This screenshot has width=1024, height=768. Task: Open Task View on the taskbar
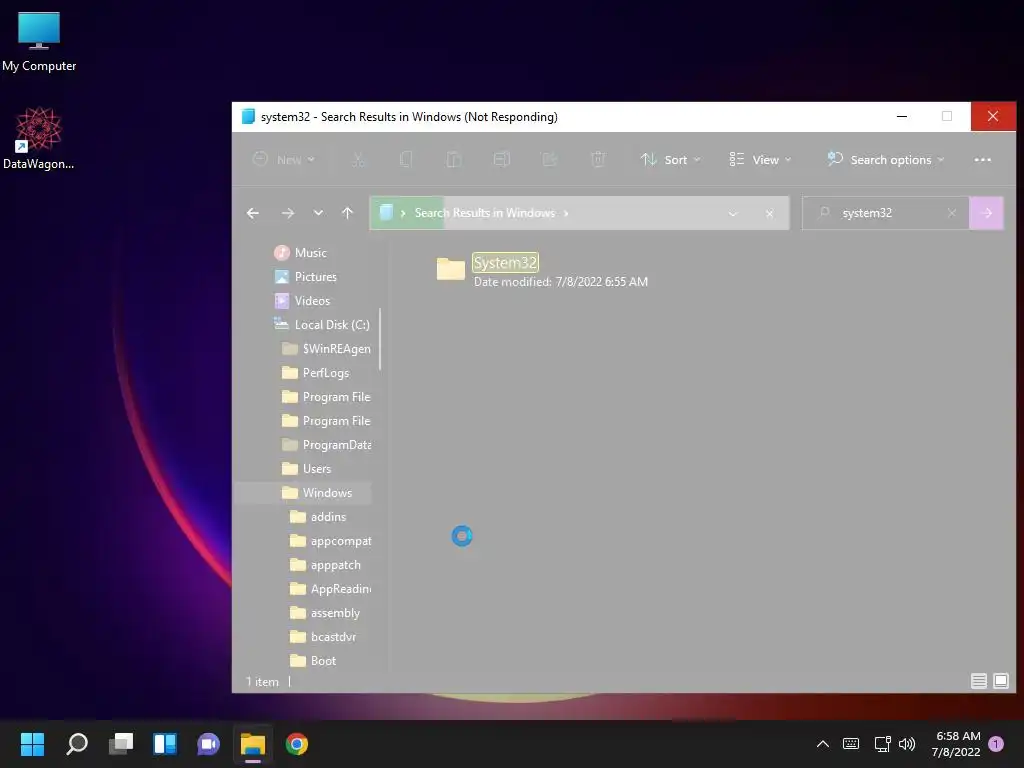point(121,744)
